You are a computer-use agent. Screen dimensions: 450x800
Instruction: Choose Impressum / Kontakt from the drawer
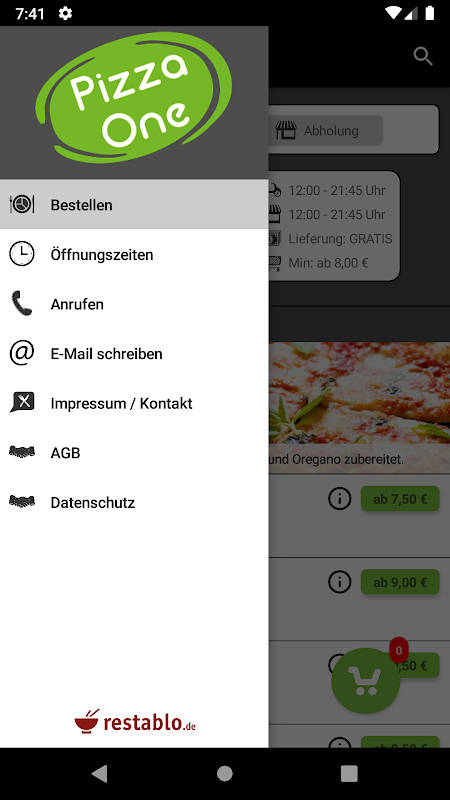click(134, 403)
